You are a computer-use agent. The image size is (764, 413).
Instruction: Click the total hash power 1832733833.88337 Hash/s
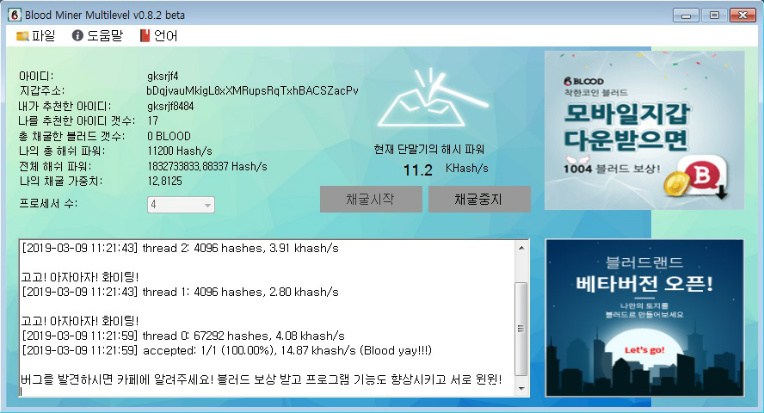(207, 166)
